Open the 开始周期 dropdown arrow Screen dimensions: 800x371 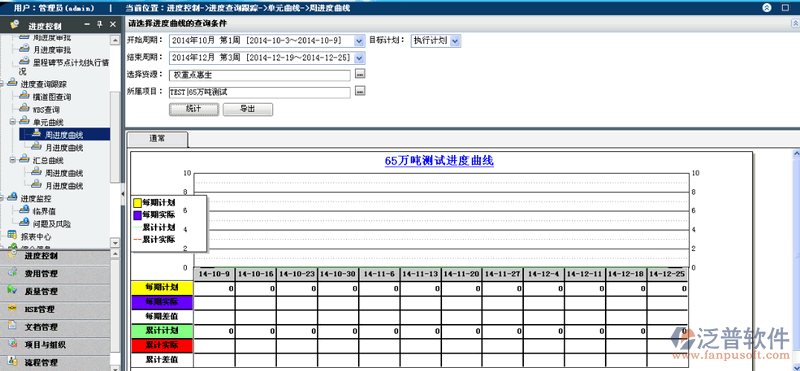359,41
